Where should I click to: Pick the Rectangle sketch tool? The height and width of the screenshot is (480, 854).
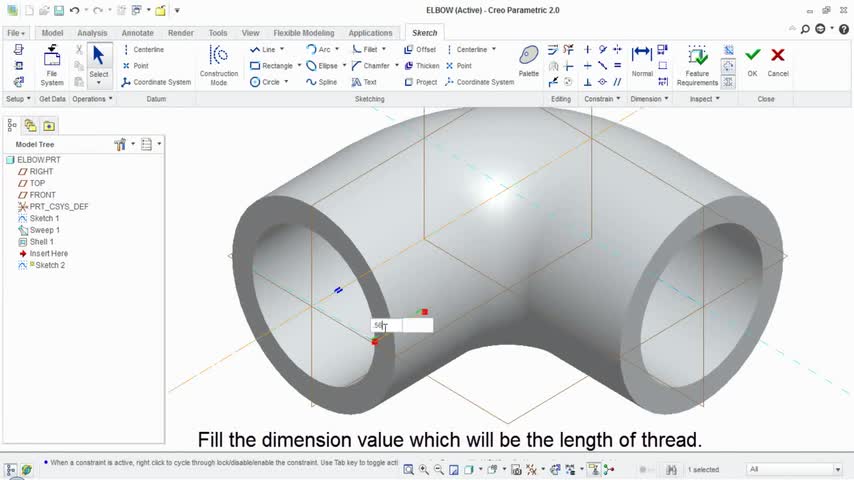(x=272, y=66)
